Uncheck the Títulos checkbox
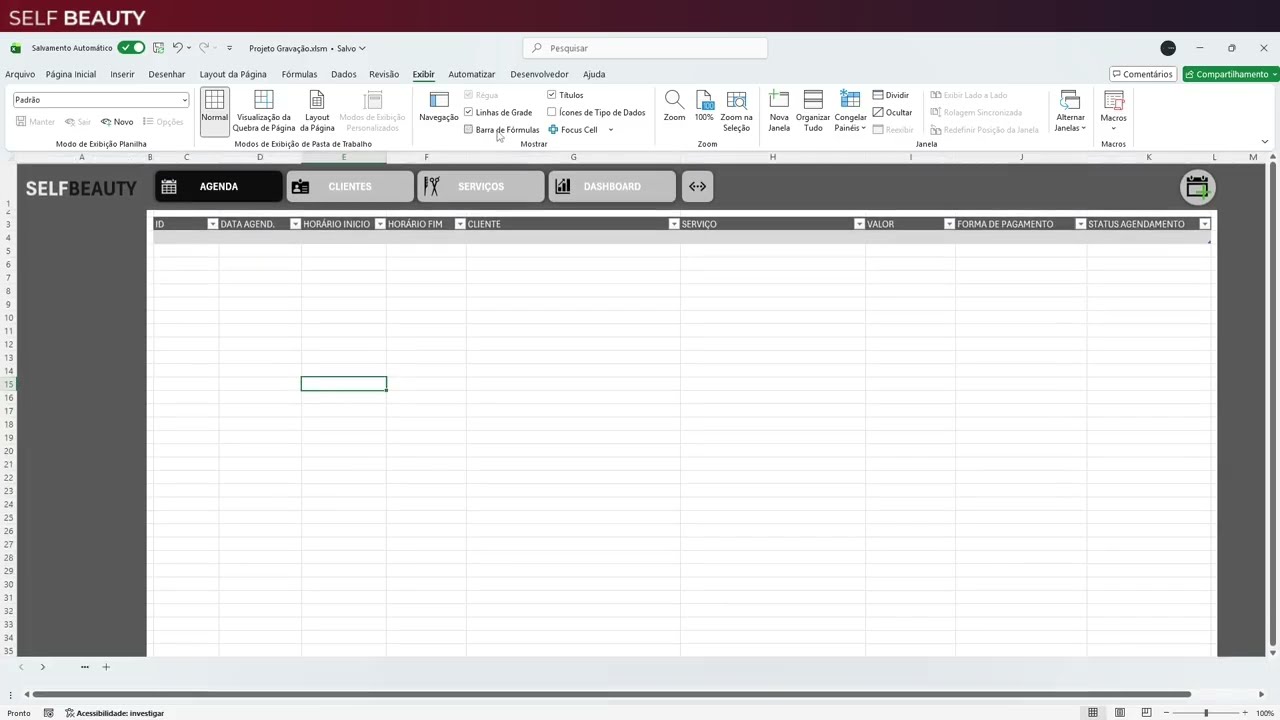Viewport: 1280px width, 720px height. pos(551,95)
